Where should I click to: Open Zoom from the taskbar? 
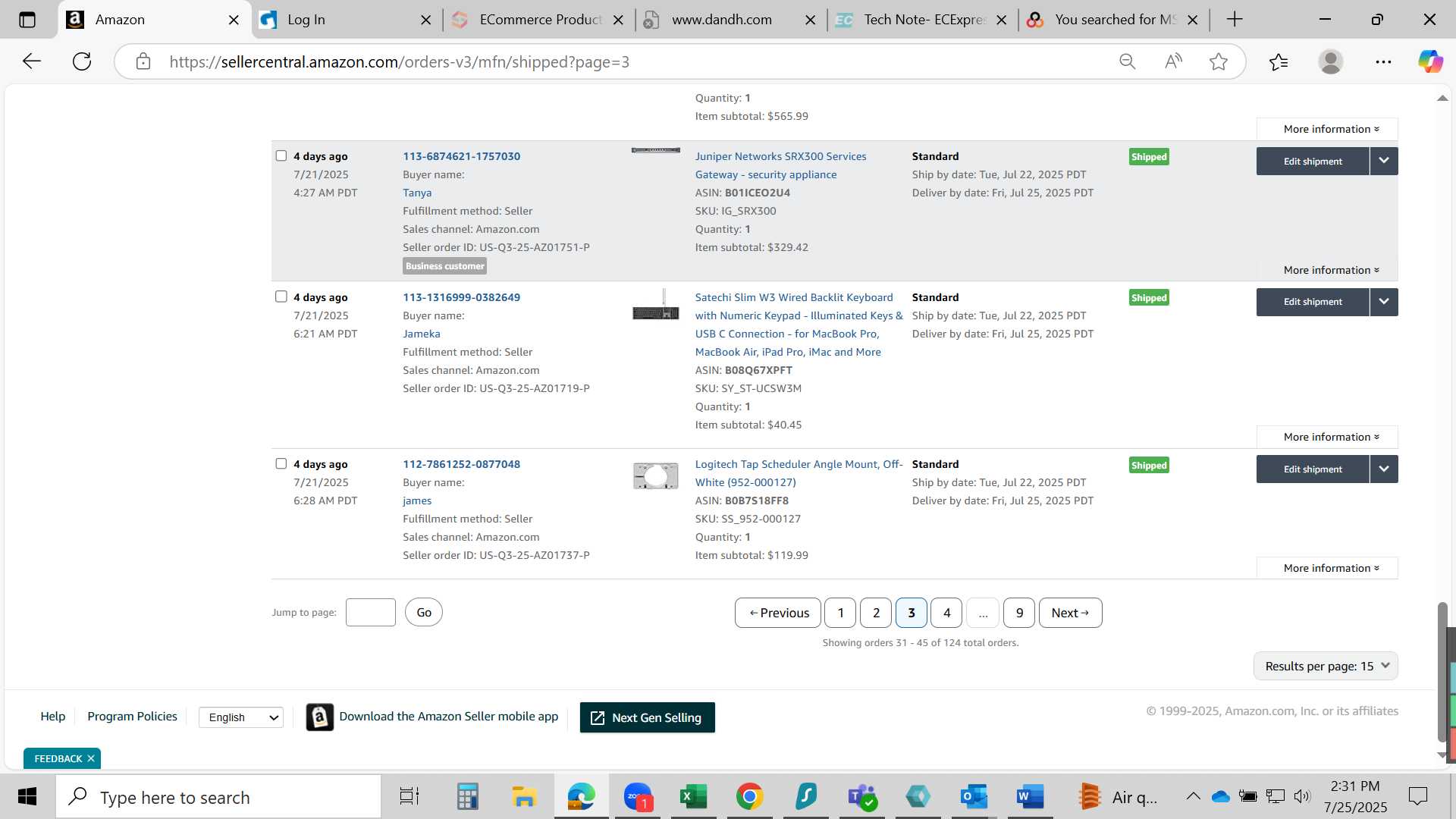pyautogui.click(x=638, y=797)
